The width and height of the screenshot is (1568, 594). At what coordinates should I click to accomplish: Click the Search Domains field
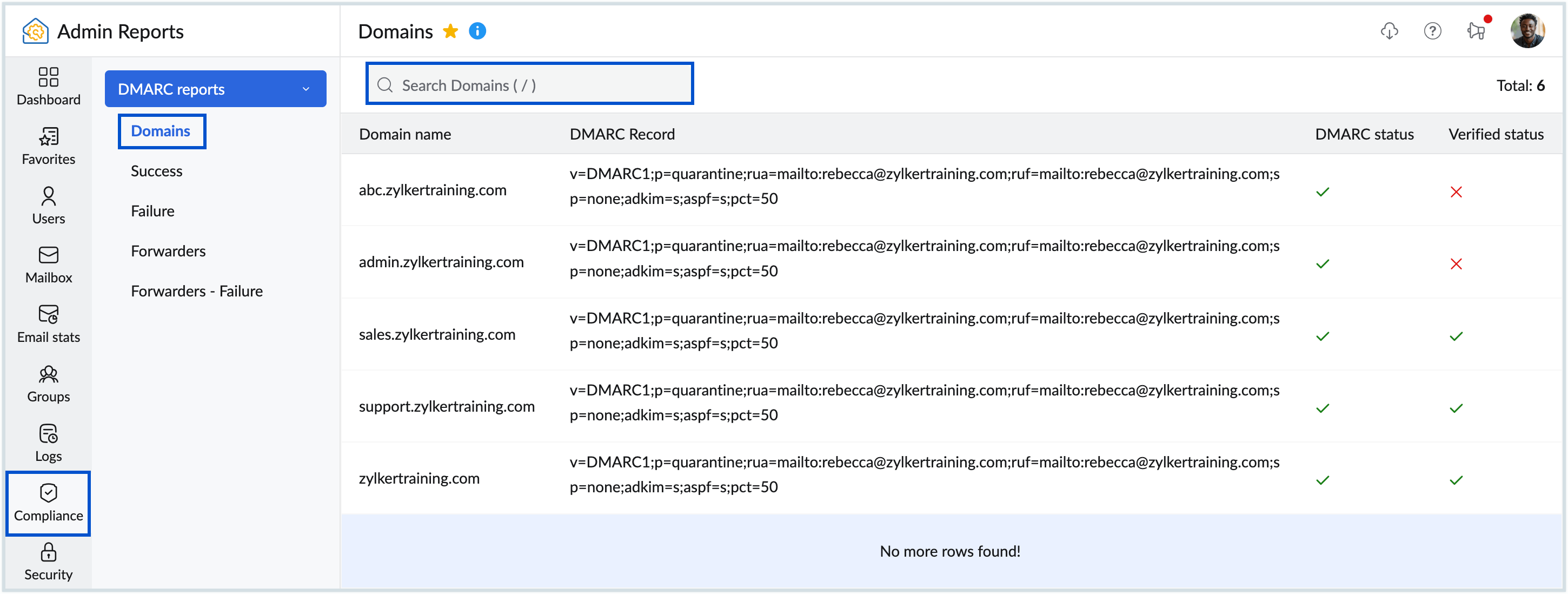click(x=529, y=85)
